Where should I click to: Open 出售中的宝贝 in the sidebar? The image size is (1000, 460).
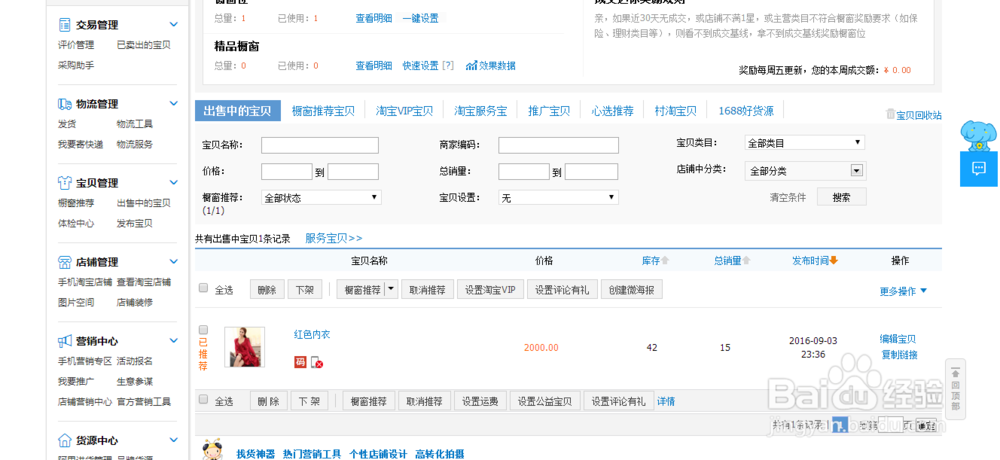click(143, 204)
